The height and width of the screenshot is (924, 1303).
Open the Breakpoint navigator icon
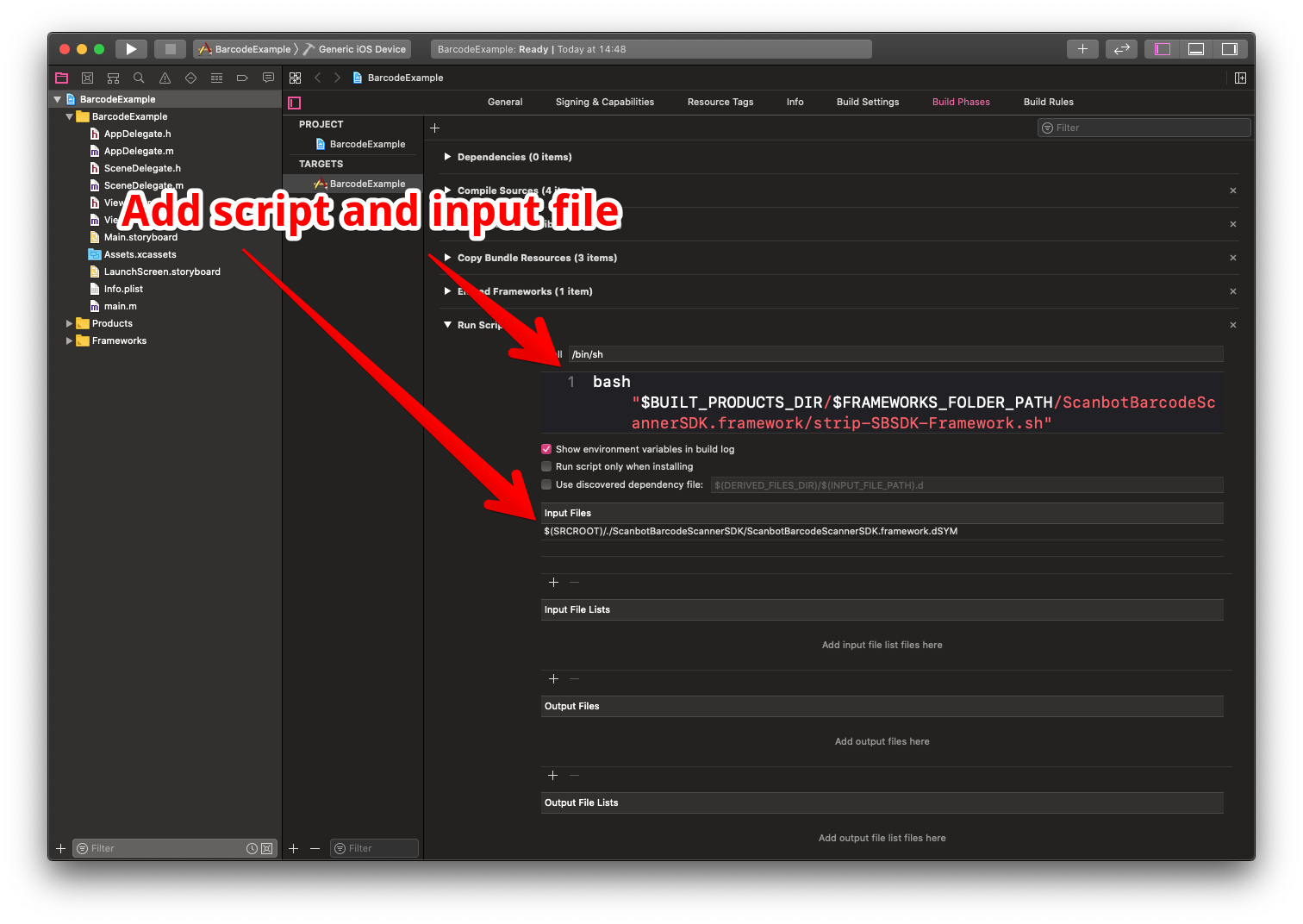tap(242, 78)
